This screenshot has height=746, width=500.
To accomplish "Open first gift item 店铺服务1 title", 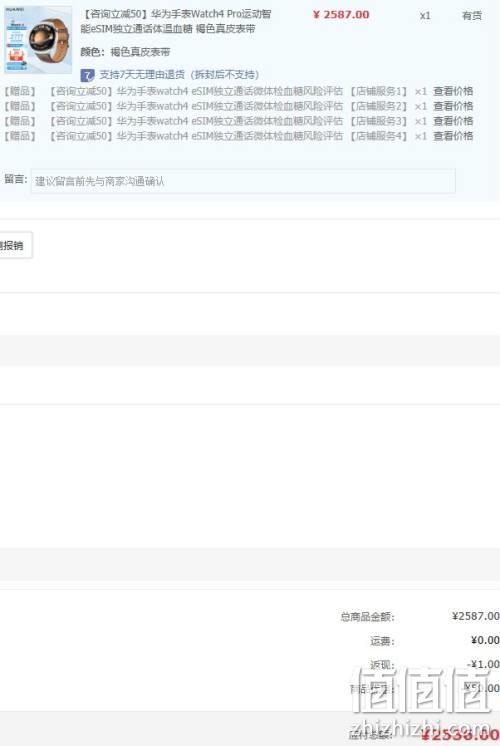I will 229,91.
